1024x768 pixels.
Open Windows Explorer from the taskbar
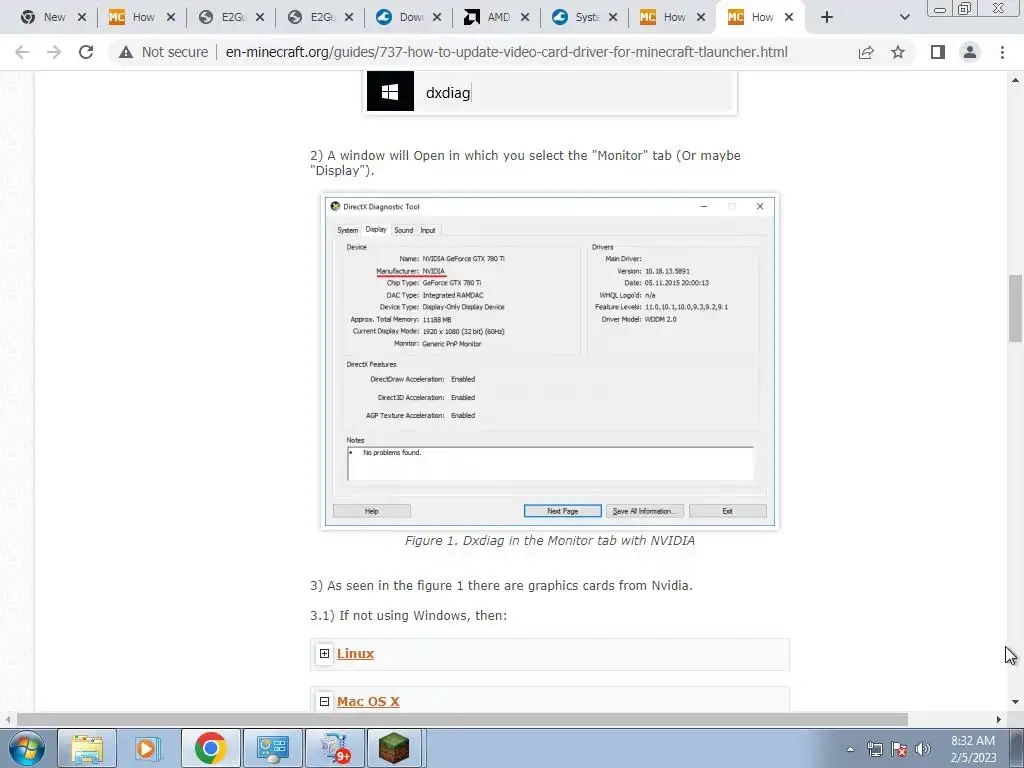(87, 748)
